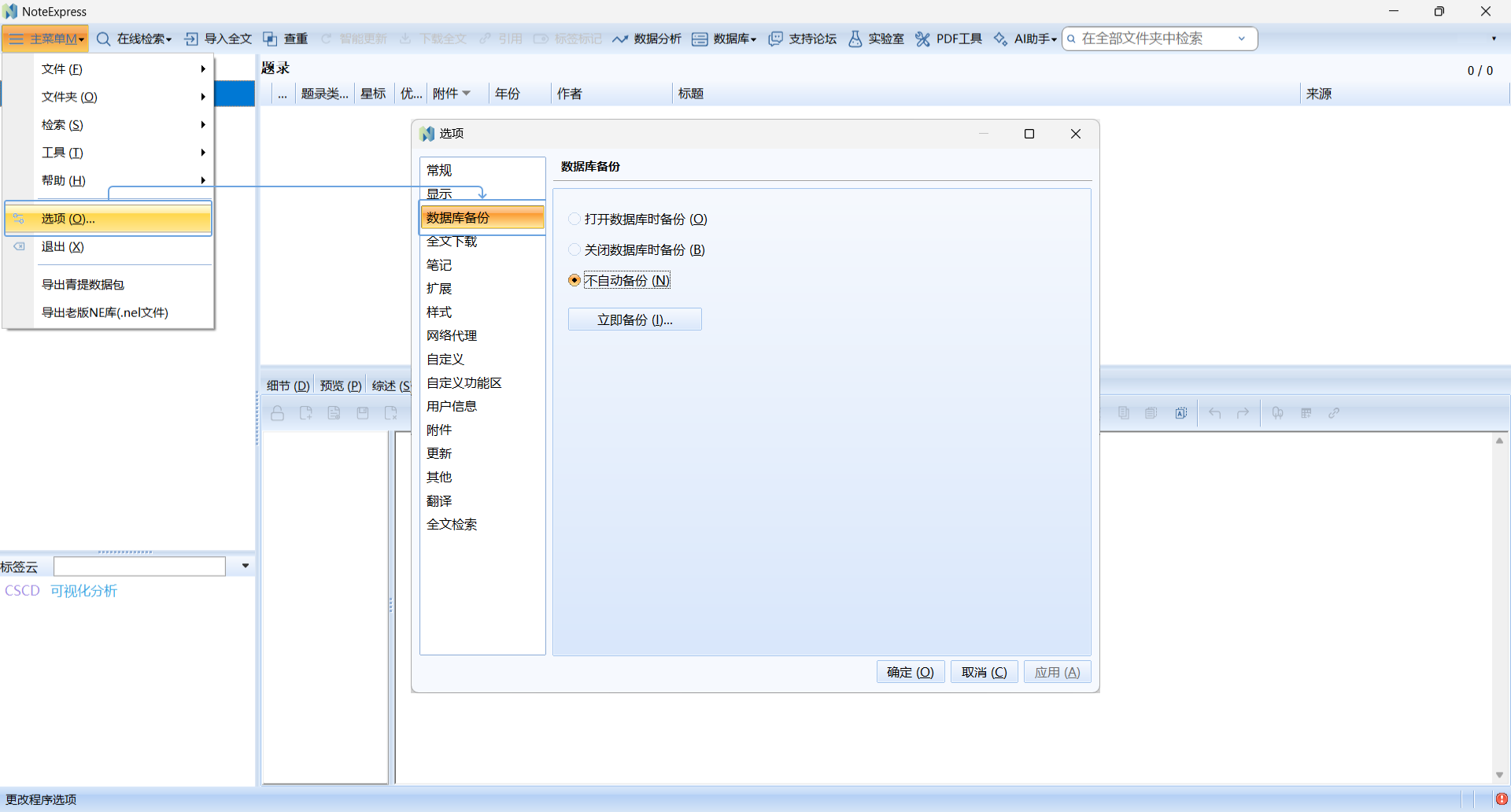
Task: Open the 标签云 dropdown arrow
Action: tap(246, 566)
